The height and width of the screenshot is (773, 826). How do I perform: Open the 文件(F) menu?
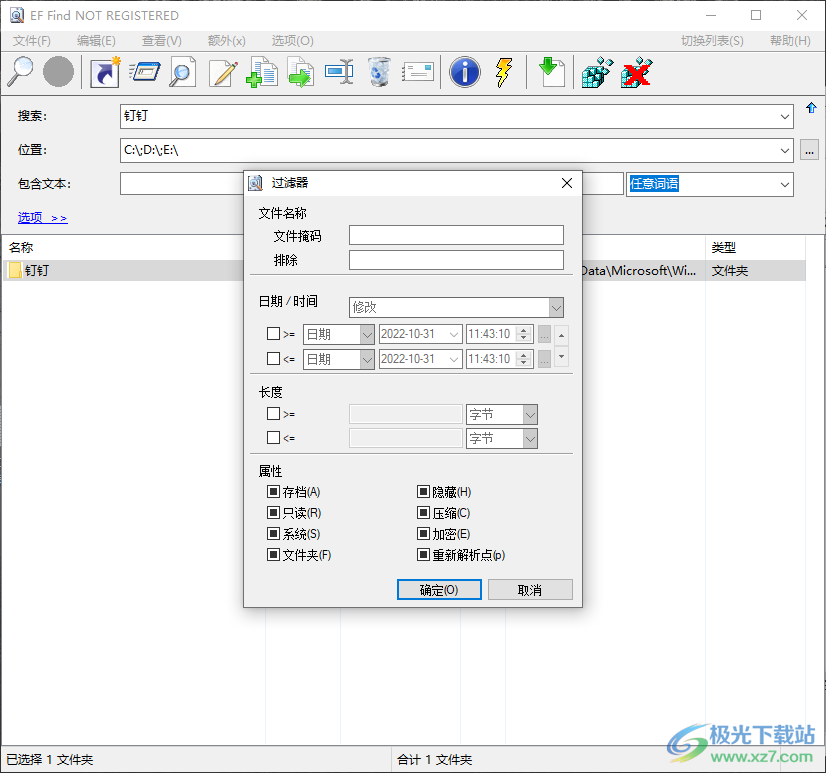pyautogui.click(x=32, y=41)
